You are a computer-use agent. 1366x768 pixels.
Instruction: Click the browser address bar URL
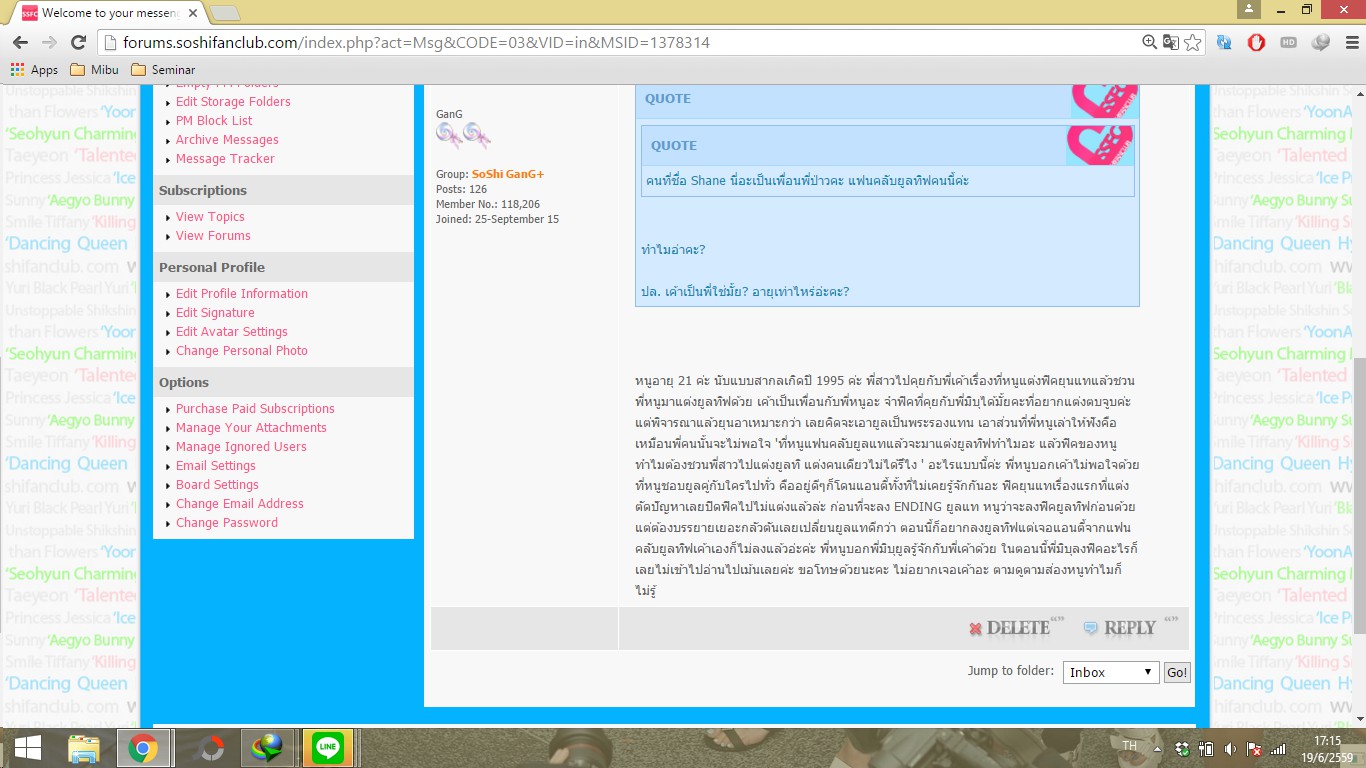coord(416,43)
